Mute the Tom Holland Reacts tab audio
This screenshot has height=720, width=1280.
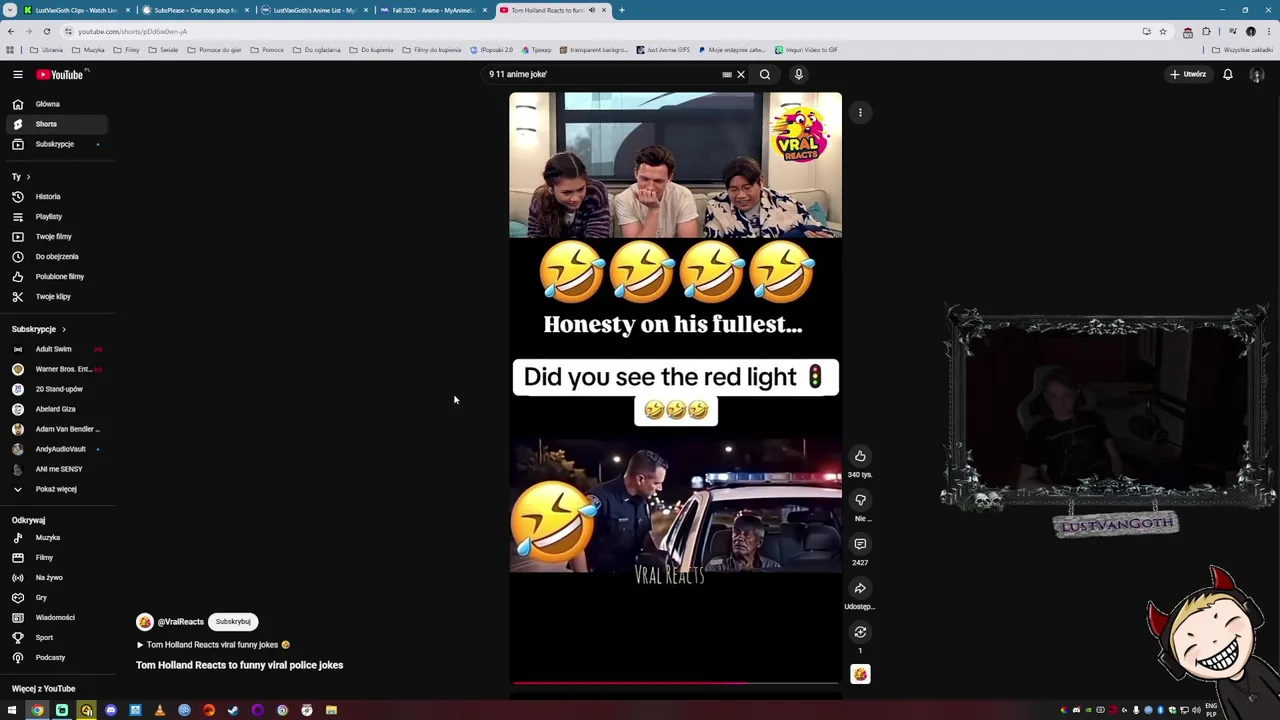point(591,10)
